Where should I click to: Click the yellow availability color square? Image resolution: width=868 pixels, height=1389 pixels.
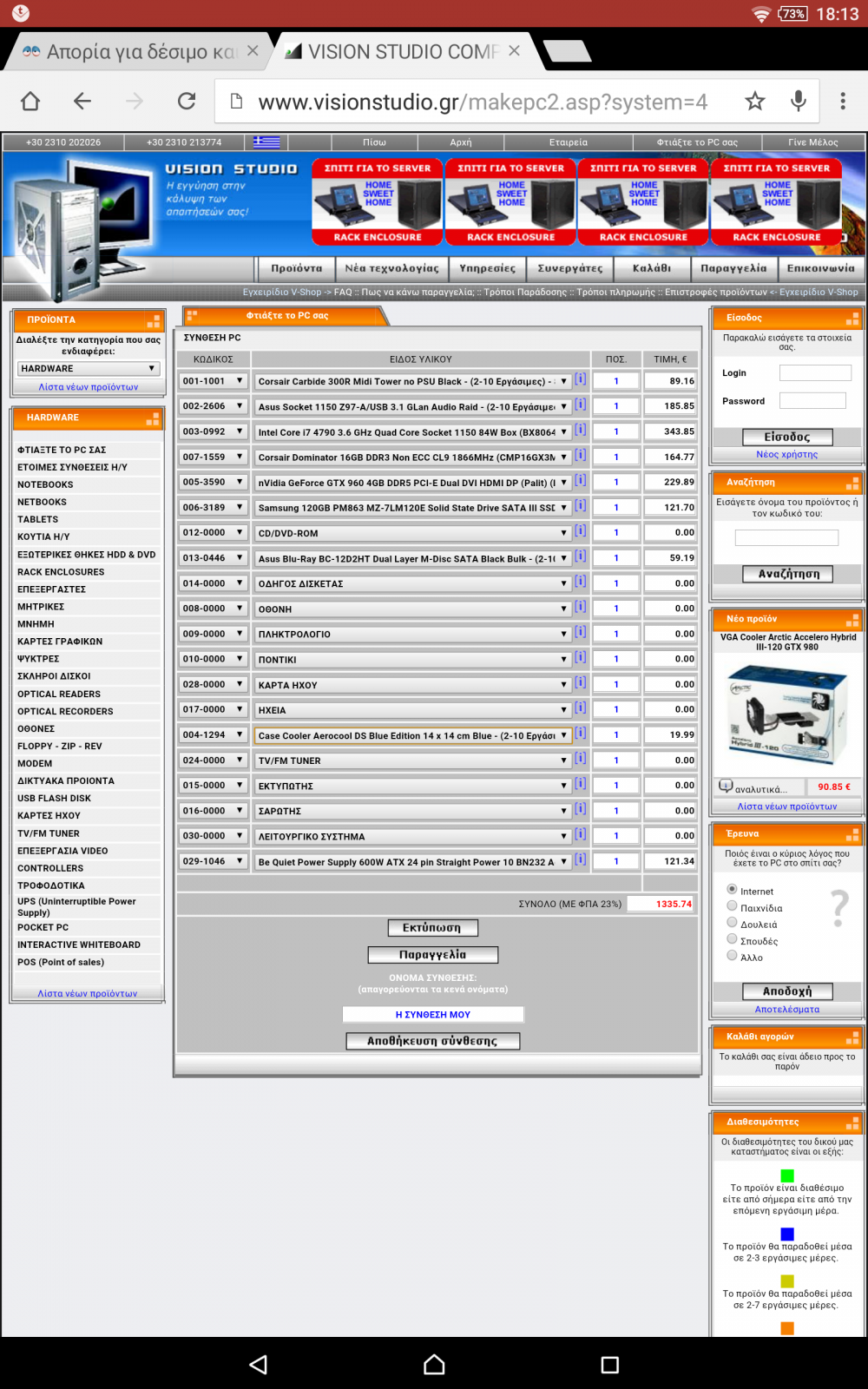[787, 1280]
